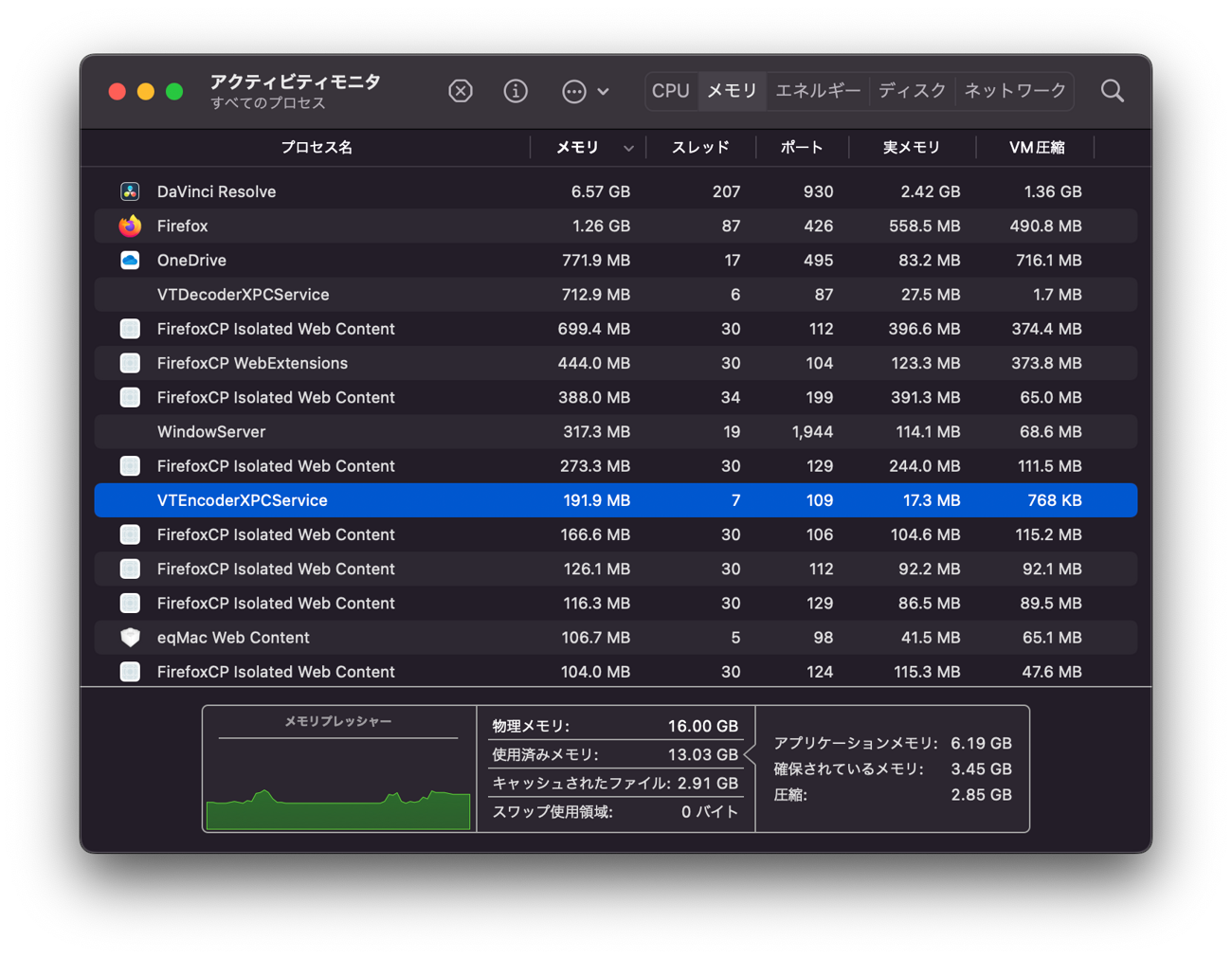Click the OneDrive cloud icon

(x=130, y=260)
